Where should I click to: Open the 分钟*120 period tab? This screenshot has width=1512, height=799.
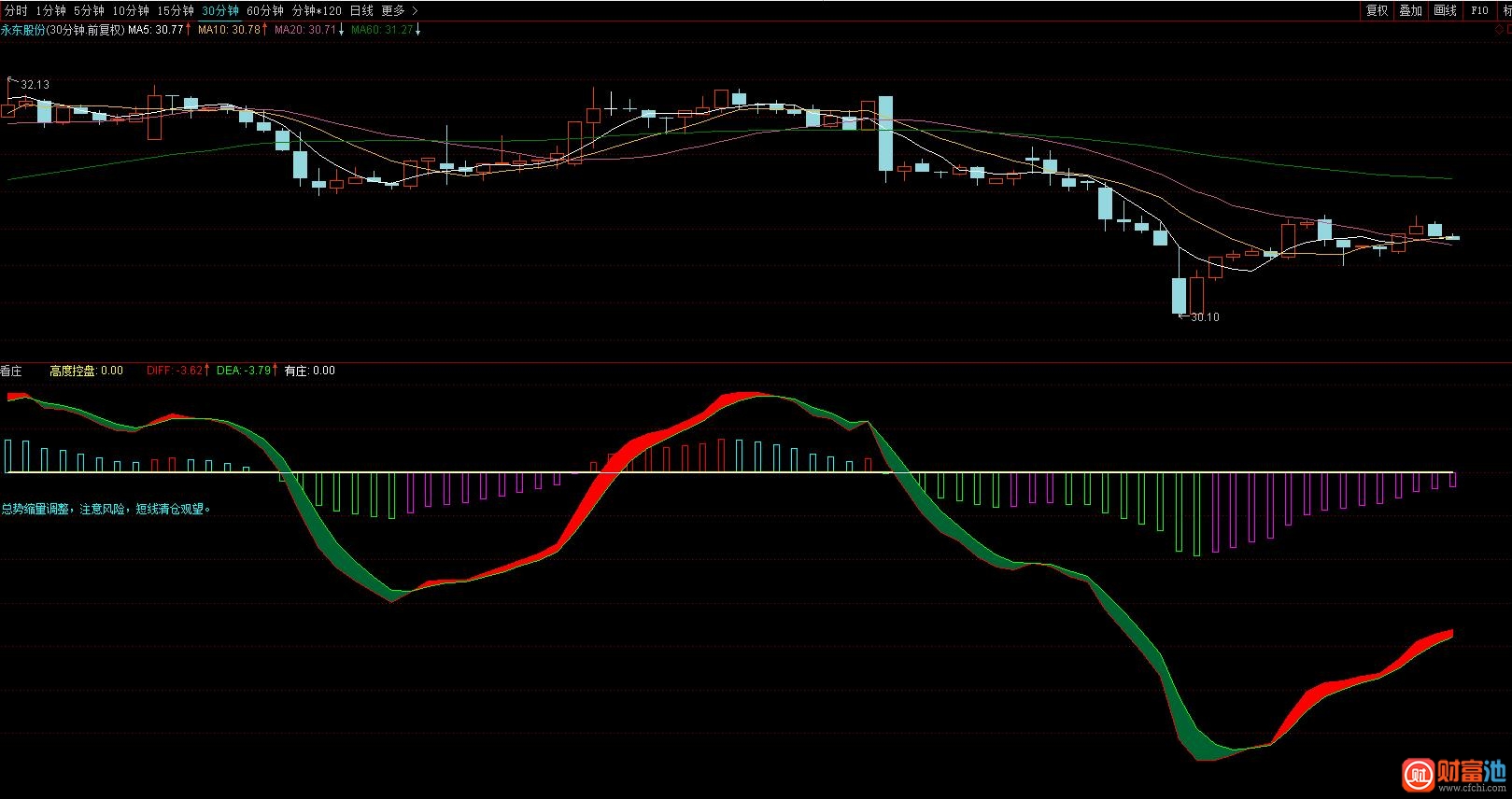click(x=317, y=10)
